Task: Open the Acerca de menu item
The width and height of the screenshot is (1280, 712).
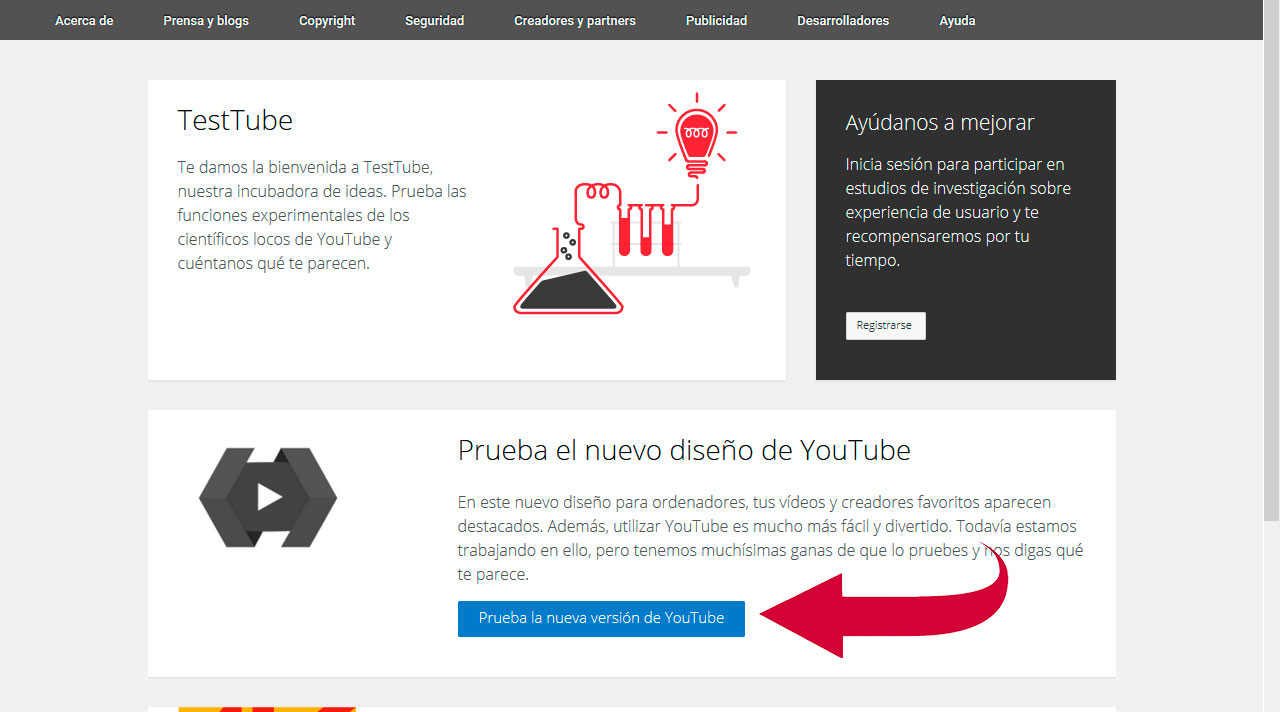Action: pos(84,20)
